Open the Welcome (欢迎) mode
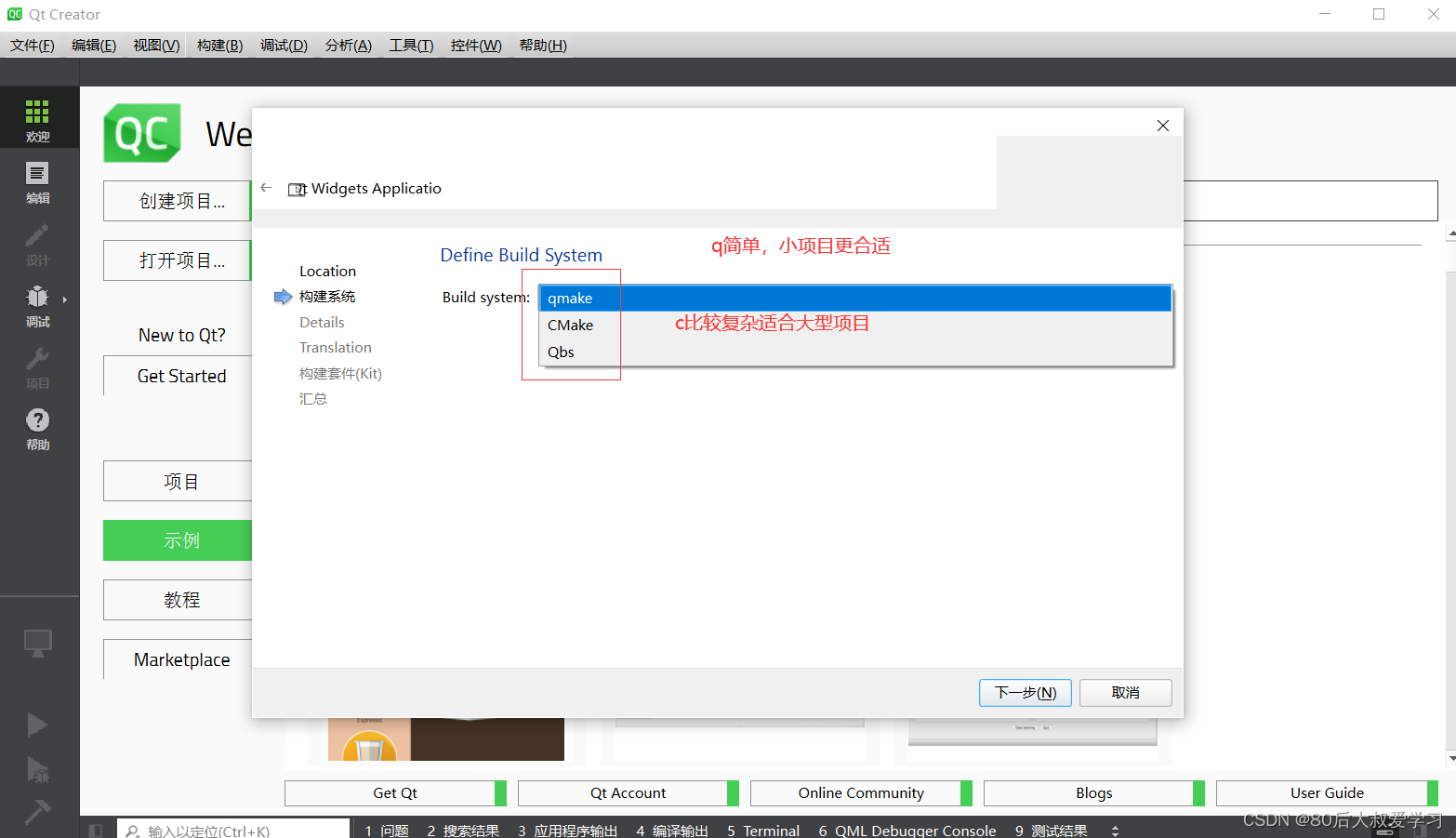The image size is (1456, 838). 37,118
